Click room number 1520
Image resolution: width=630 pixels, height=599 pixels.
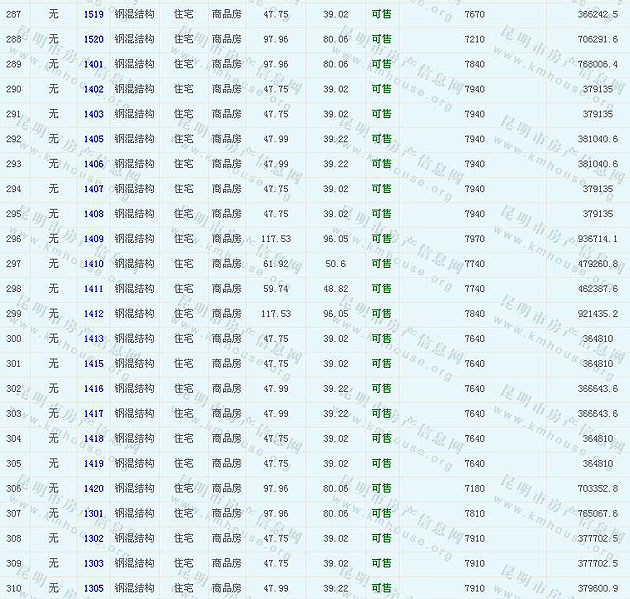point(93,40)
